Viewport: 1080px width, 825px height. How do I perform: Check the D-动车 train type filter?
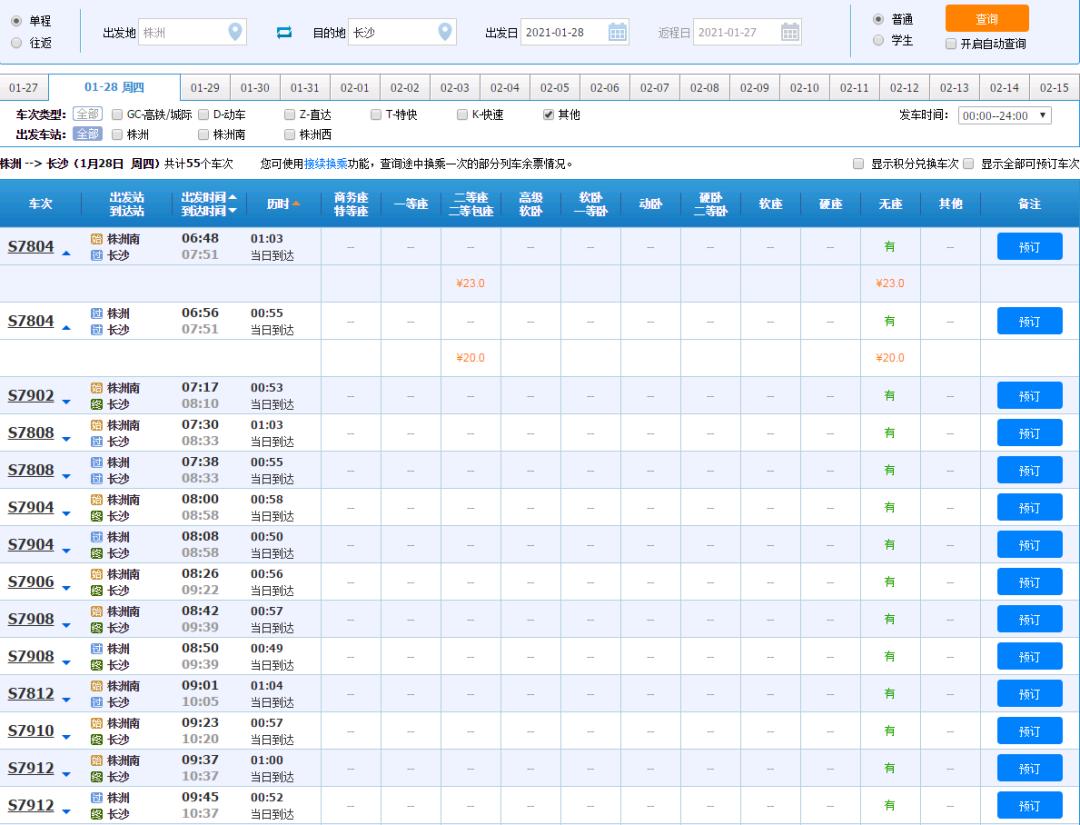tap(203, 114)
